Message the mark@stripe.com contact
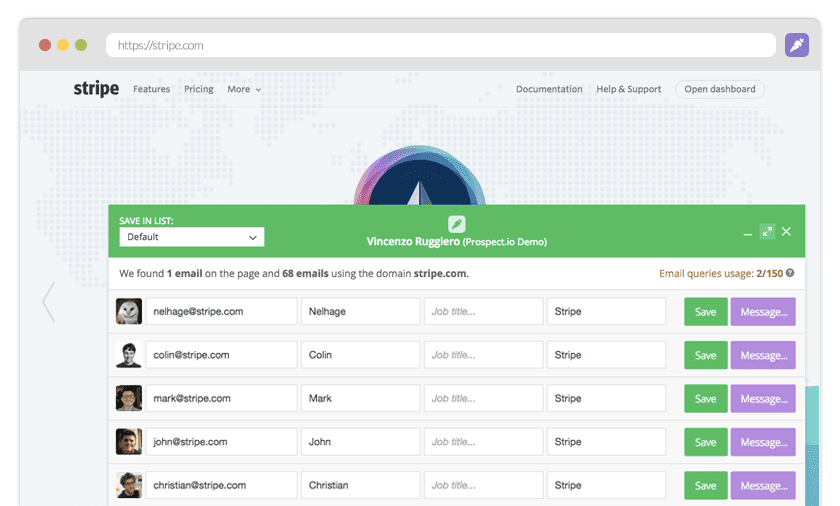Screen dimensions: 840x506 tap(763, 398)
